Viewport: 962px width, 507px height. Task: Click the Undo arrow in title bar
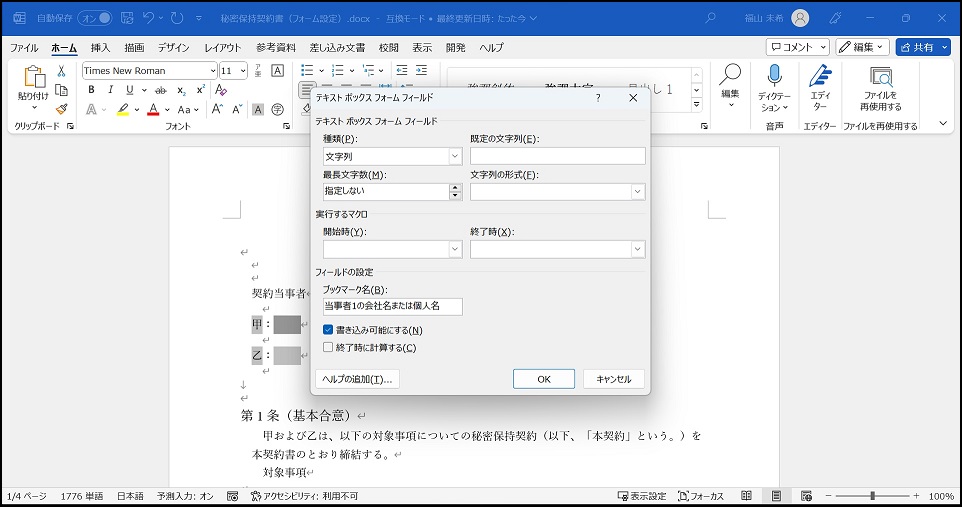[x=148, y=18]
